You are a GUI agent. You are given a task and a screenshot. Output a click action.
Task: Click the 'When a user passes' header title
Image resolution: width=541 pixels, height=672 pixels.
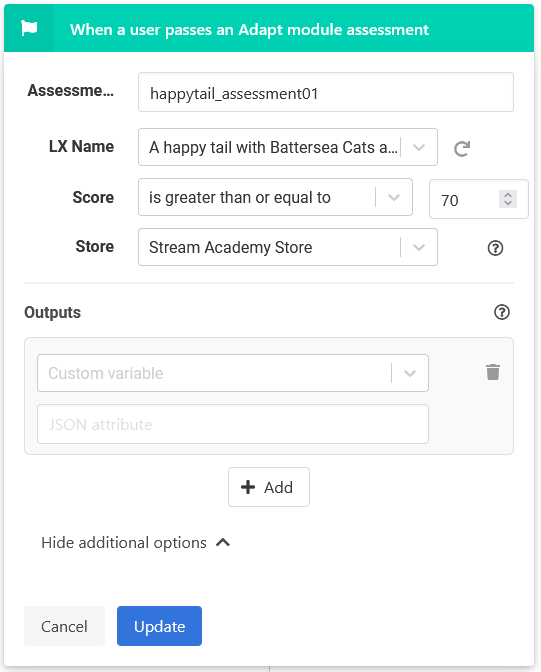click(249, 30)
